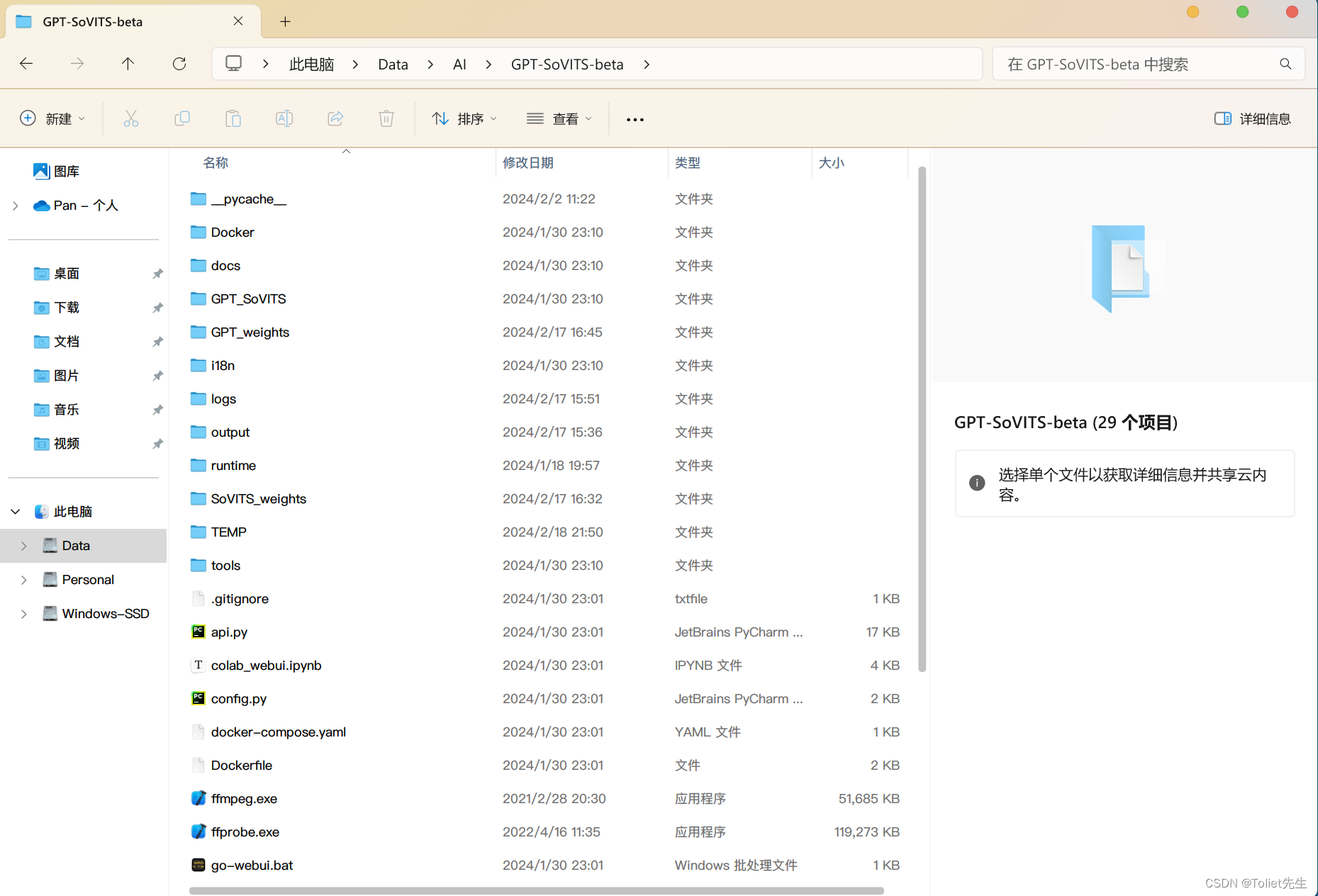Expand the Windows-SSD drive node
The image size is (1318, 896).
[24, 614]
